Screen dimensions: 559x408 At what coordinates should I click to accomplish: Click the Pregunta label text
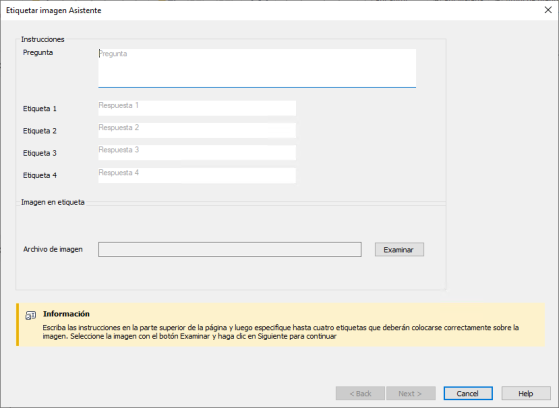tap(38, 52)
